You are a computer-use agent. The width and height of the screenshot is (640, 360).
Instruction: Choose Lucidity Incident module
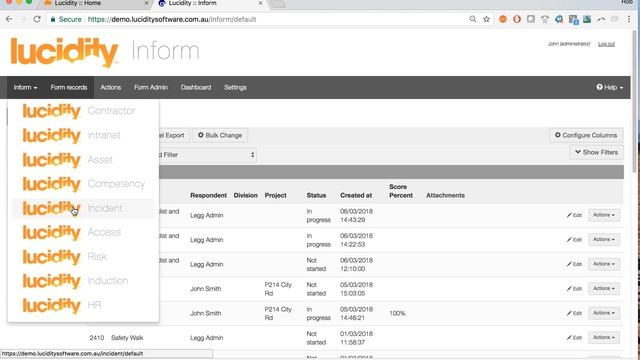click(x=83, y=208)
